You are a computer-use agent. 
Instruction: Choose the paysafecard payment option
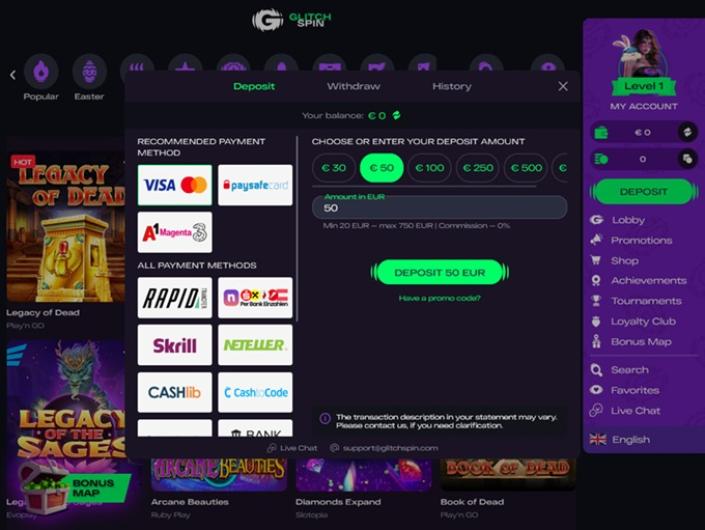click(255, 185)
